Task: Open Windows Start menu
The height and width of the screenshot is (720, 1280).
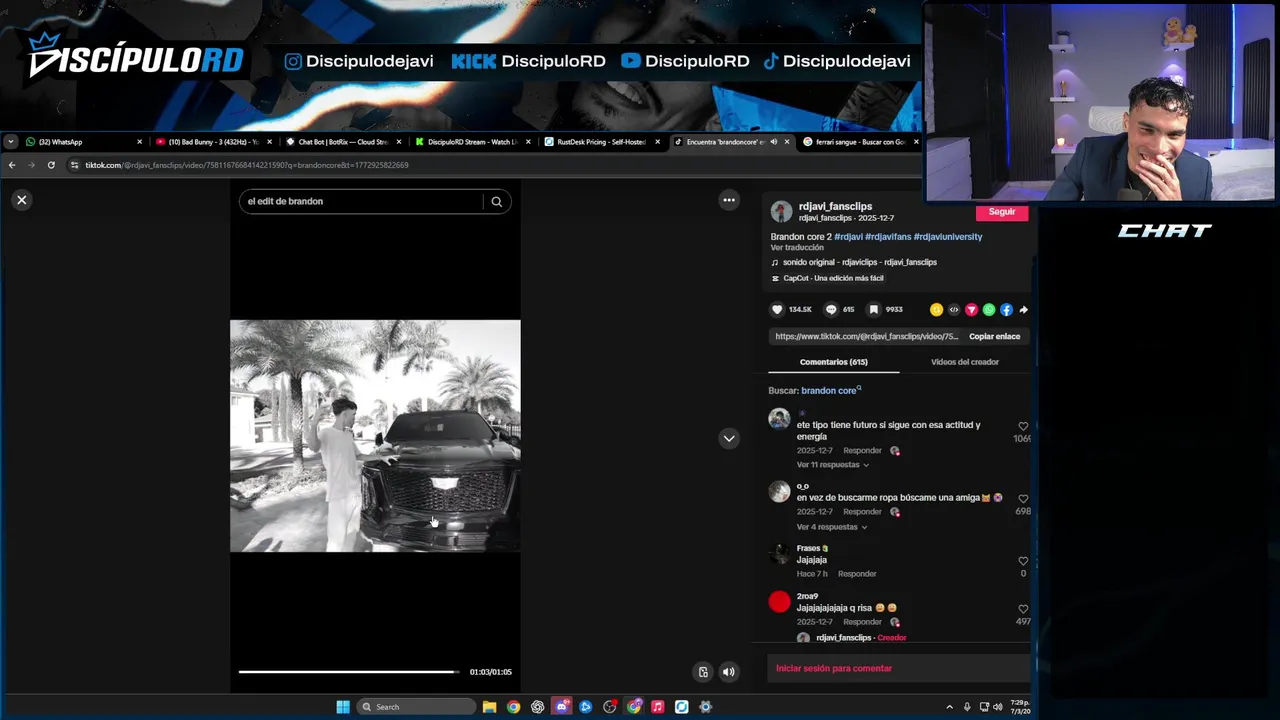Action: pos(343,707)
